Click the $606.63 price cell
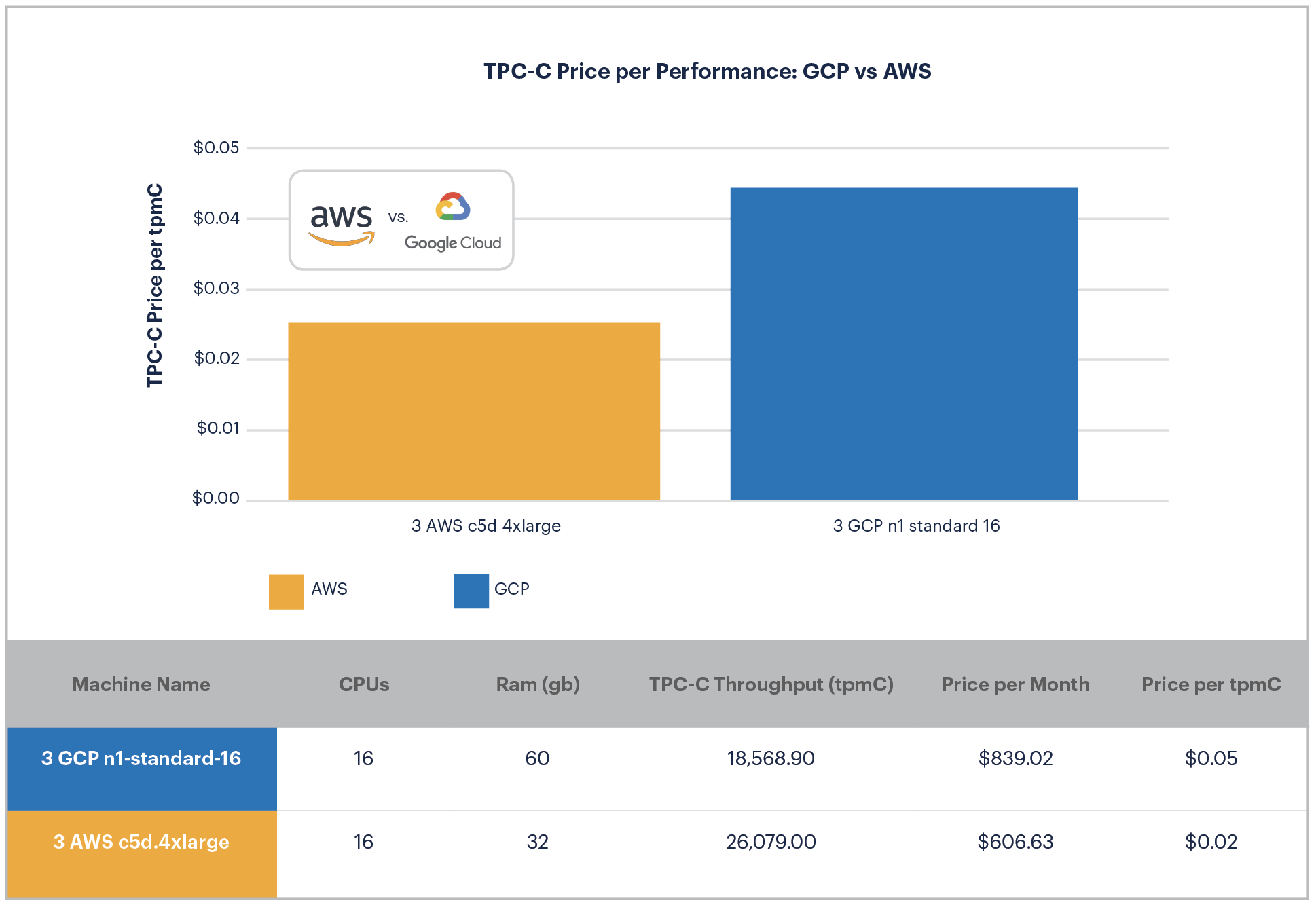The image size is (1316, 907). click(x=1015, y=842)
